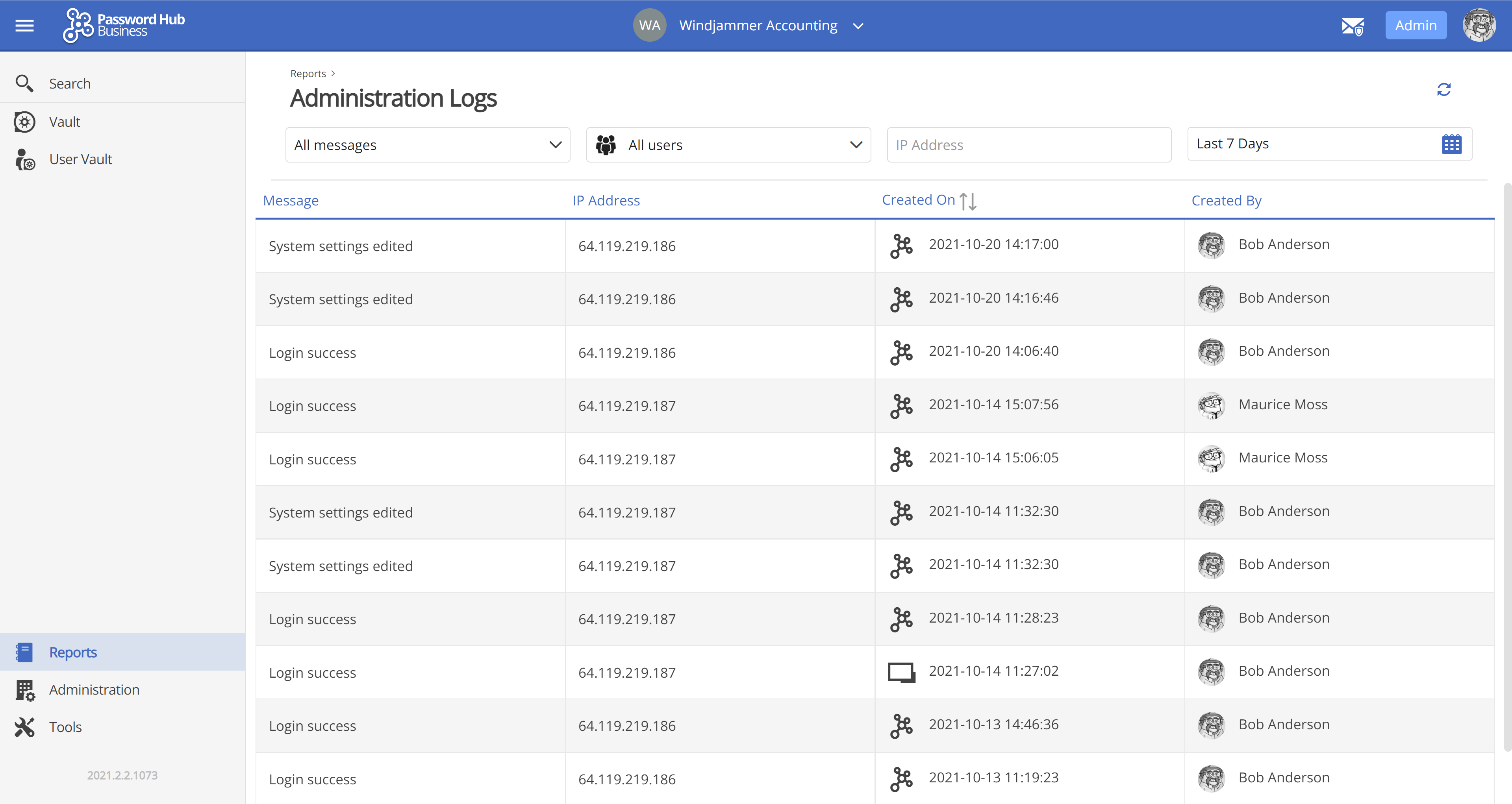Open the secure messages envelope icon
The width and height of the screenshot is (1512, 804).
(x=1353, y=26)
